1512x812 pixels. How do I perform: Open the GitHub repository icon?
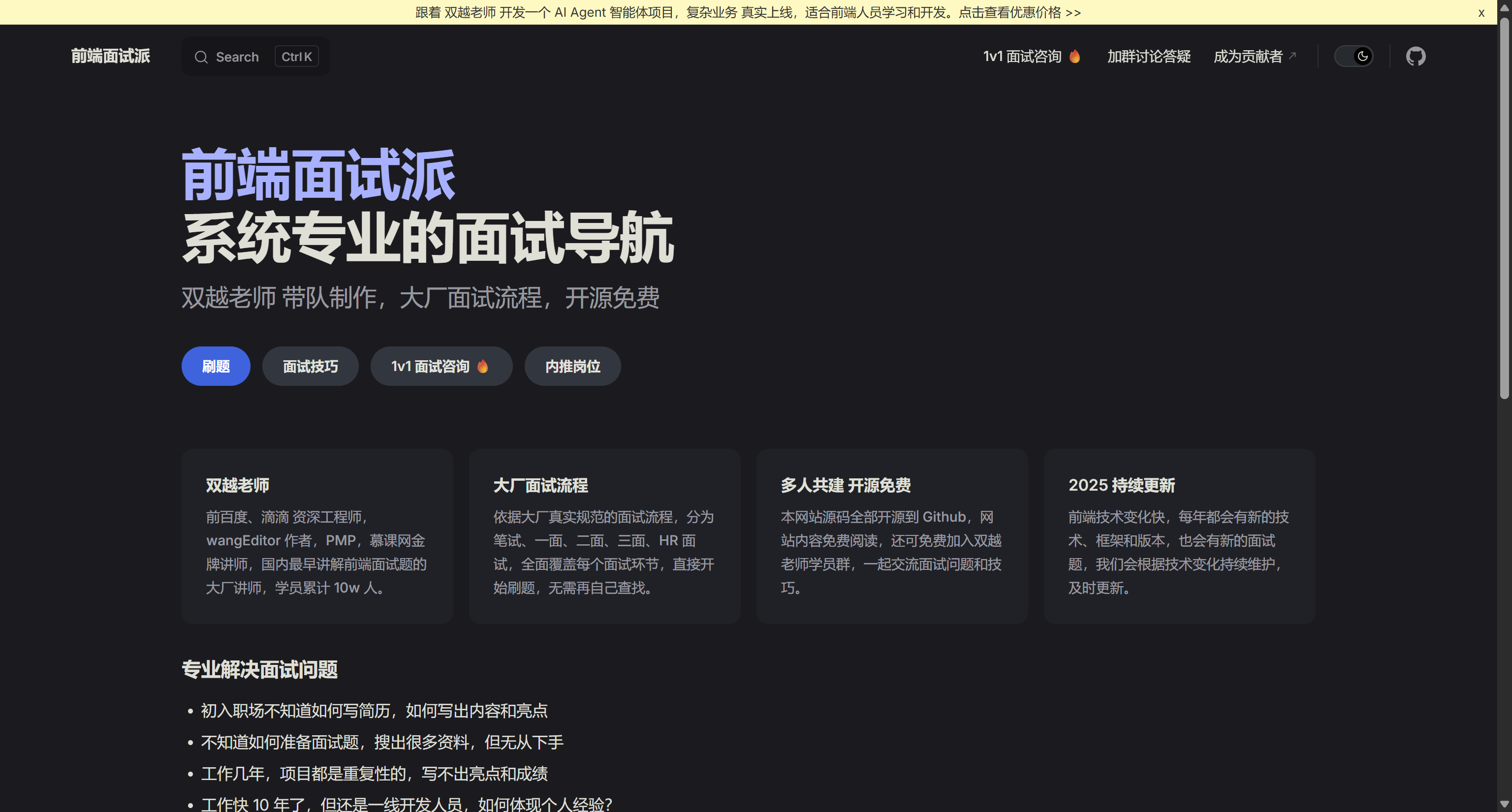pos(1415,56)
